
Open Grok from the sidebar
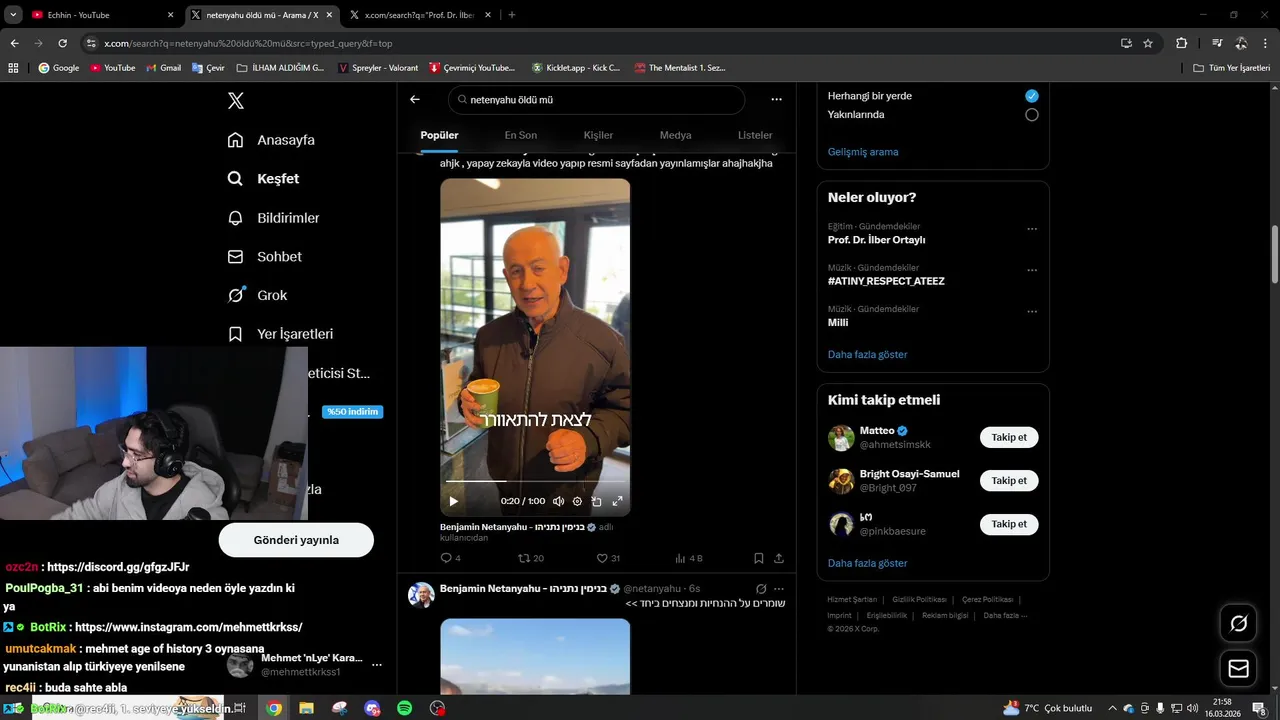257,295
